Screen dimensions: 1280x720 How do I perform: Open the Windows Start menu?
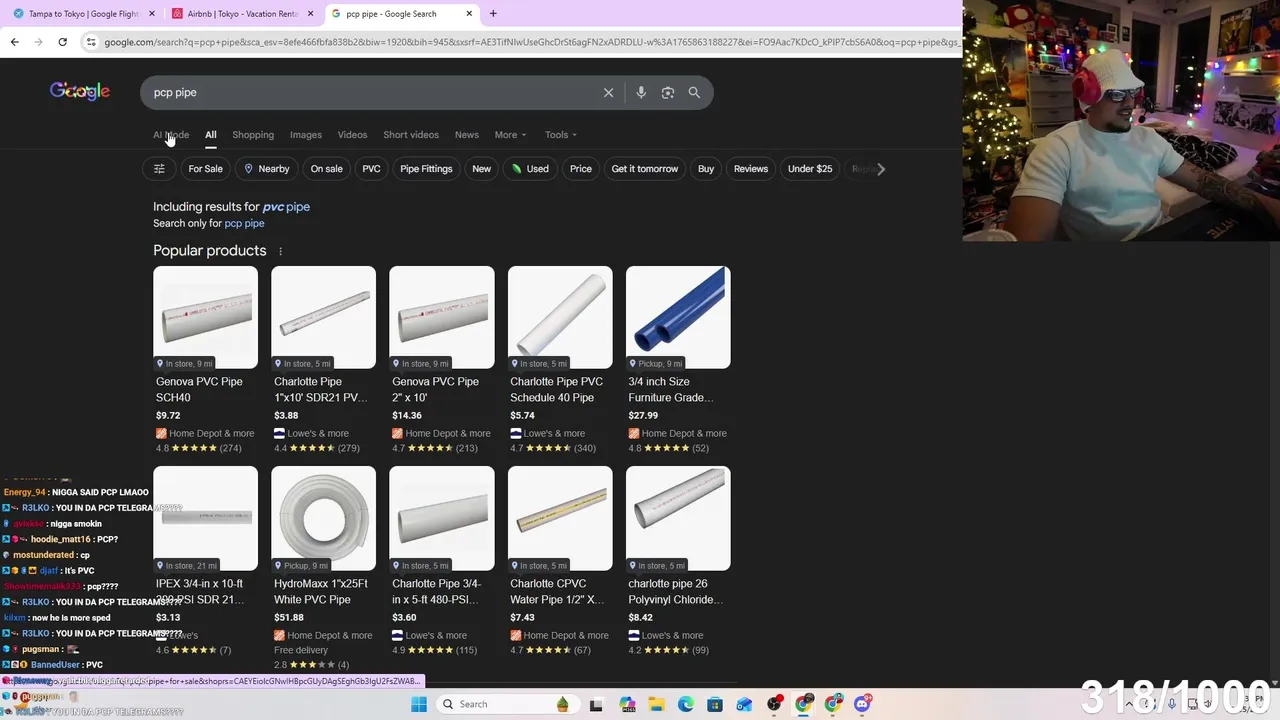click(419, 704)
